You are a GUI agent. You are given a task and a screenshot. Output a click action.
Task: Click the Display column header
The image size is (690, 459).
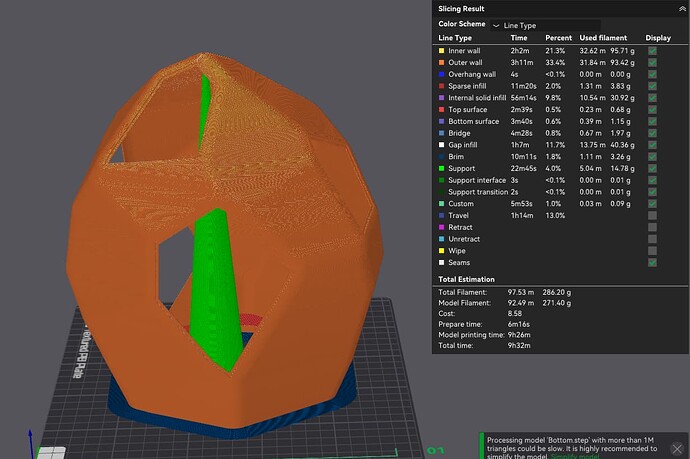tap(658, 38)
